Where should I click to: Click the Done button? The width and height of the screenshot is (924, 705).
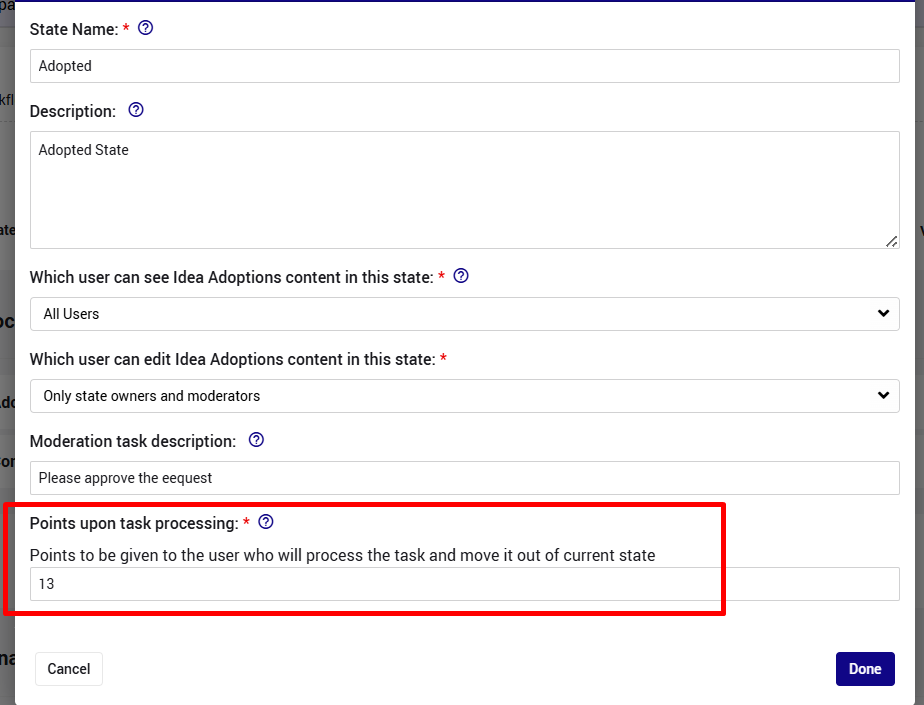865,669
